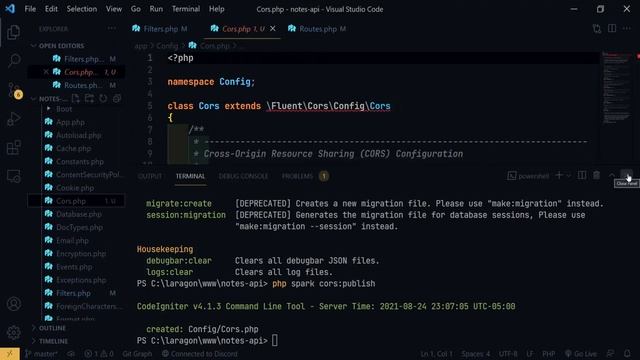This screenshot has width=640, height=360.
Task: Synchronize changes icon in status bar
Action: 71,354
